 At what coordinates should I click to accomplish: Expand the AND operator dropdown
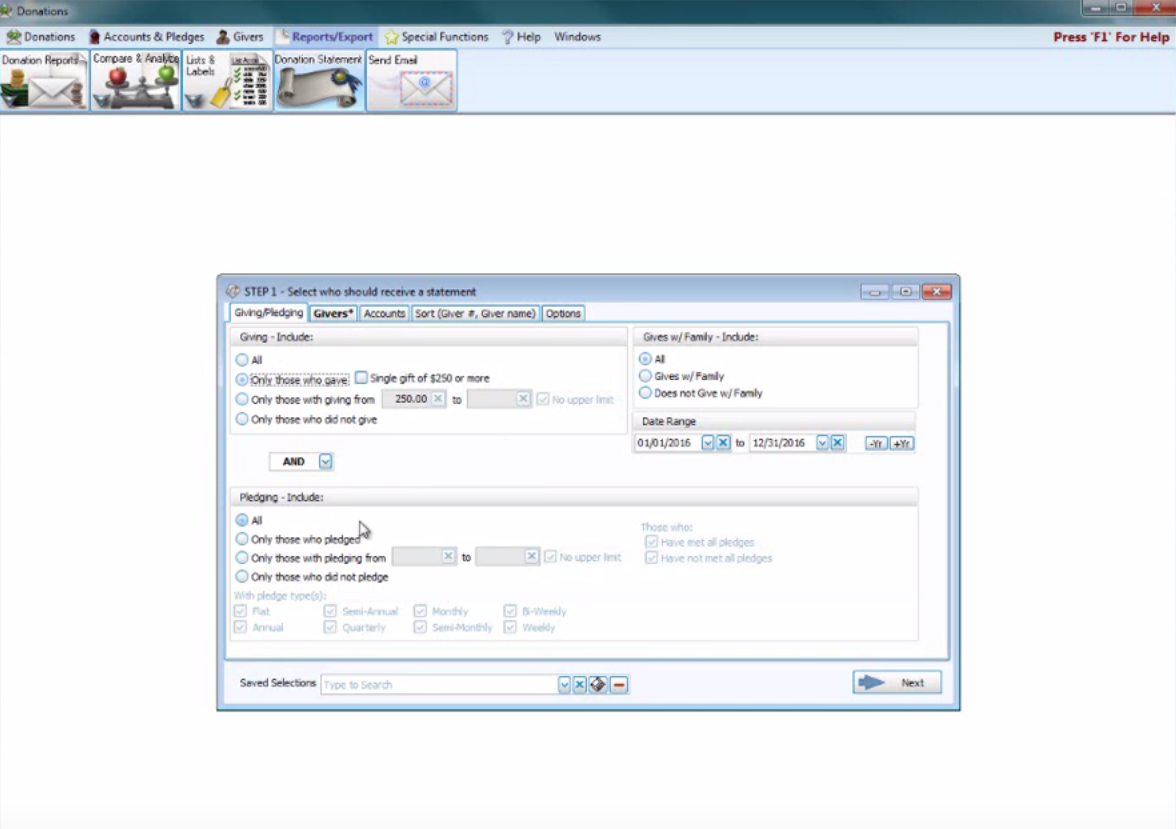tap(325, 462)
